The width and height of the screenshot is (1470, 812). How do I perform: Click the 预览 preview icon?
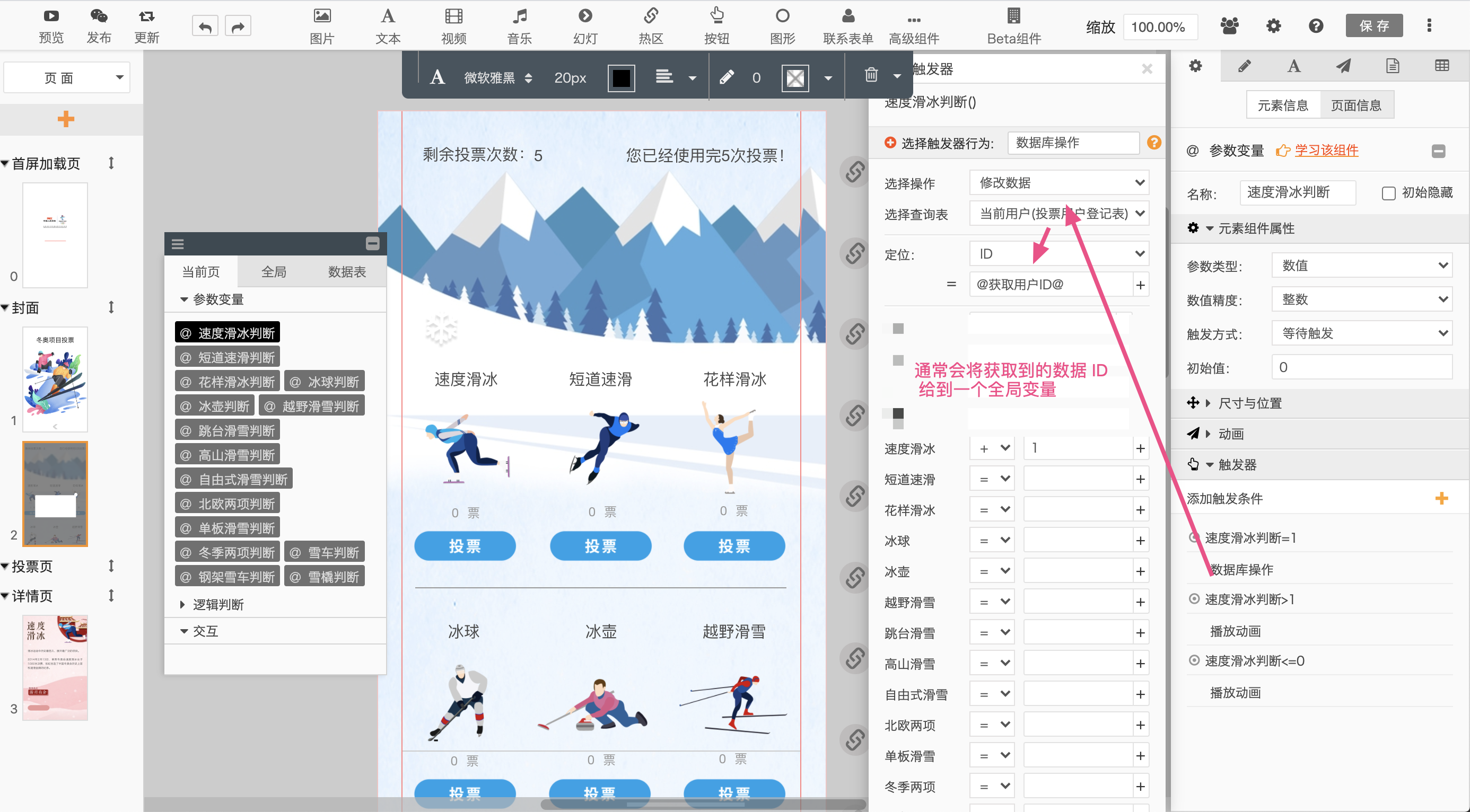click(x=51, y=17)
